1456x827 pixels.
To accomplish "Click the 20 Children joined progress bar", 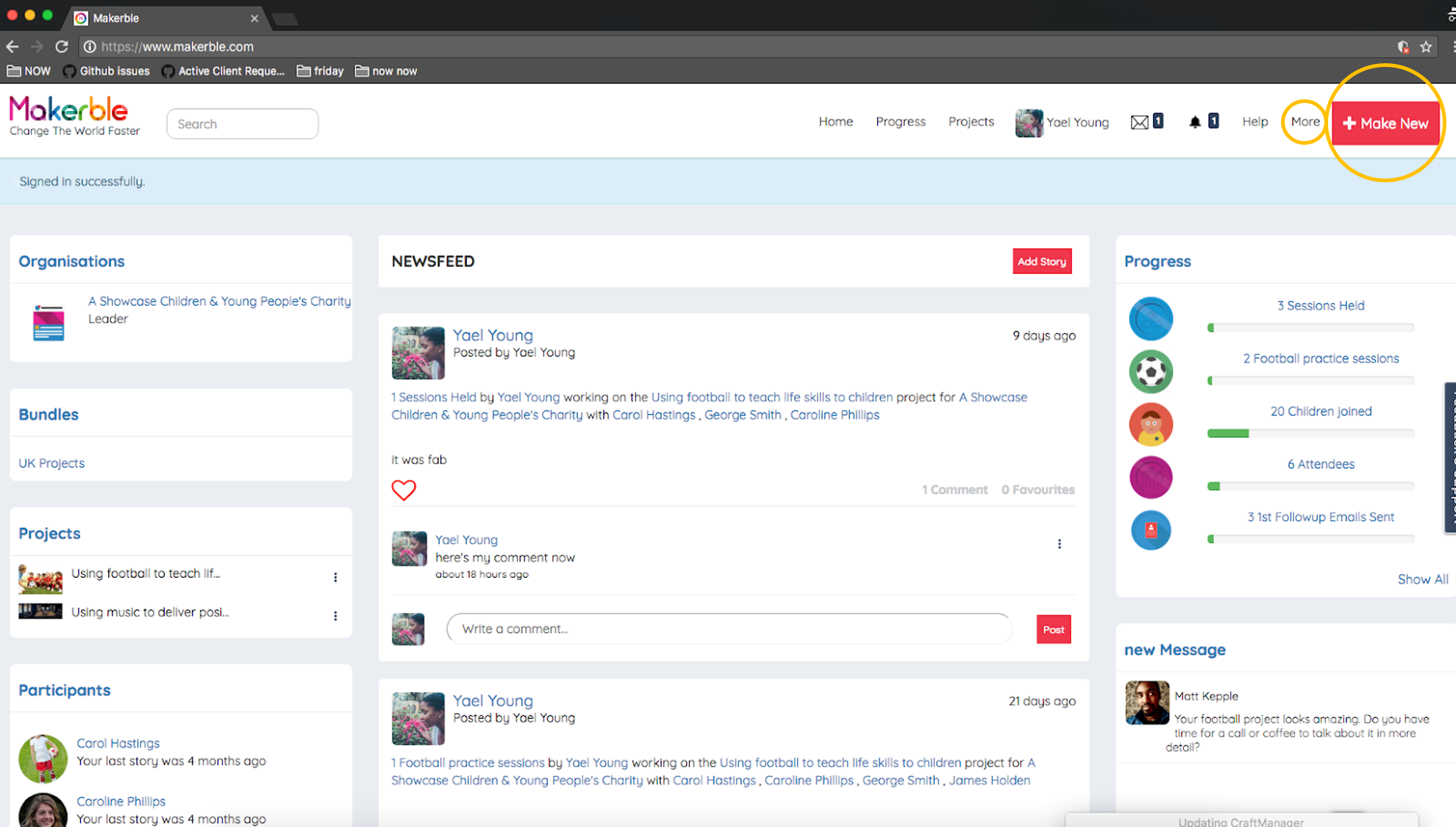I will tap(1310, 433).
